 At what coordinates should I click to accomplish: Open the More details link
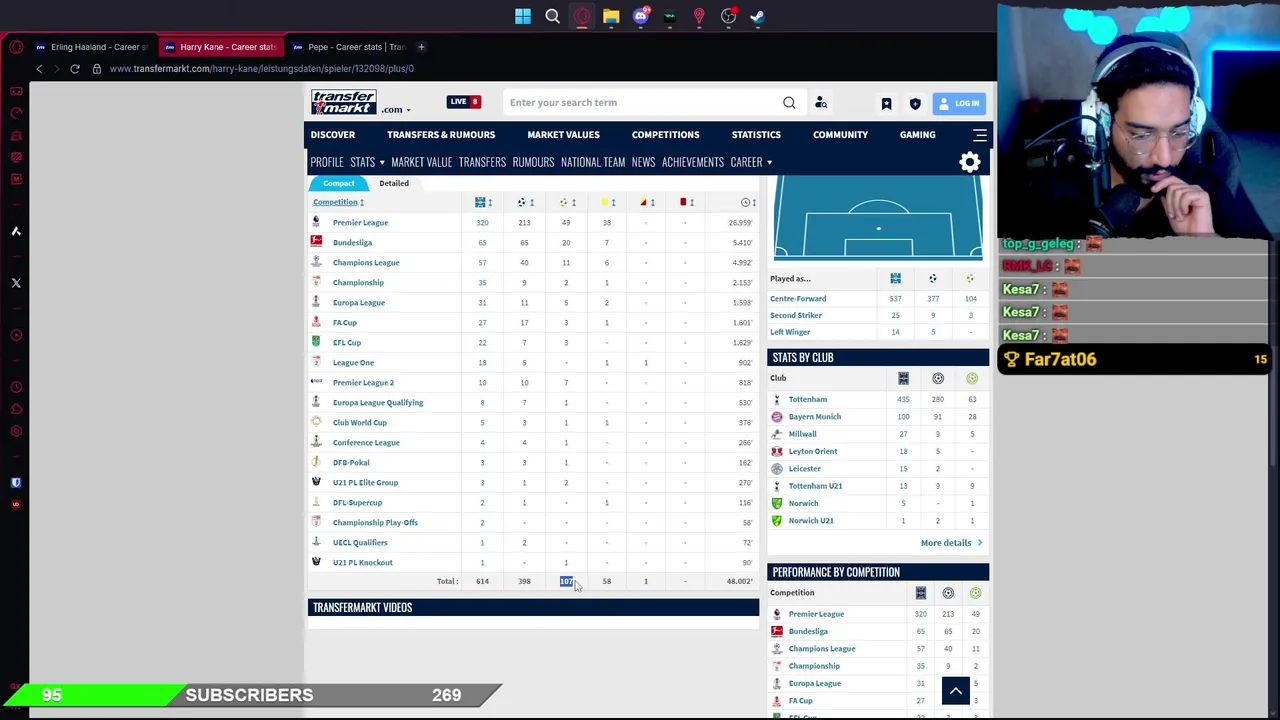click(952, 543)
